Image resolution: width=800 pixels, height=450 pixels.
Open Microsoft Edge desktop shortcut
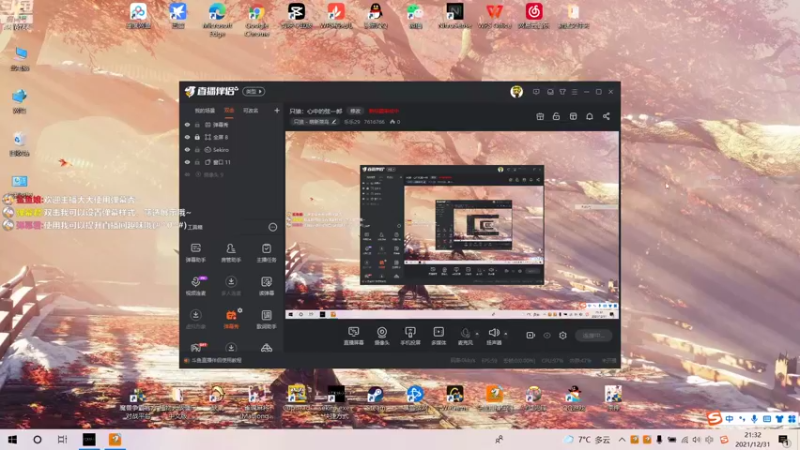pyautogui.click(x=217, y=19)
